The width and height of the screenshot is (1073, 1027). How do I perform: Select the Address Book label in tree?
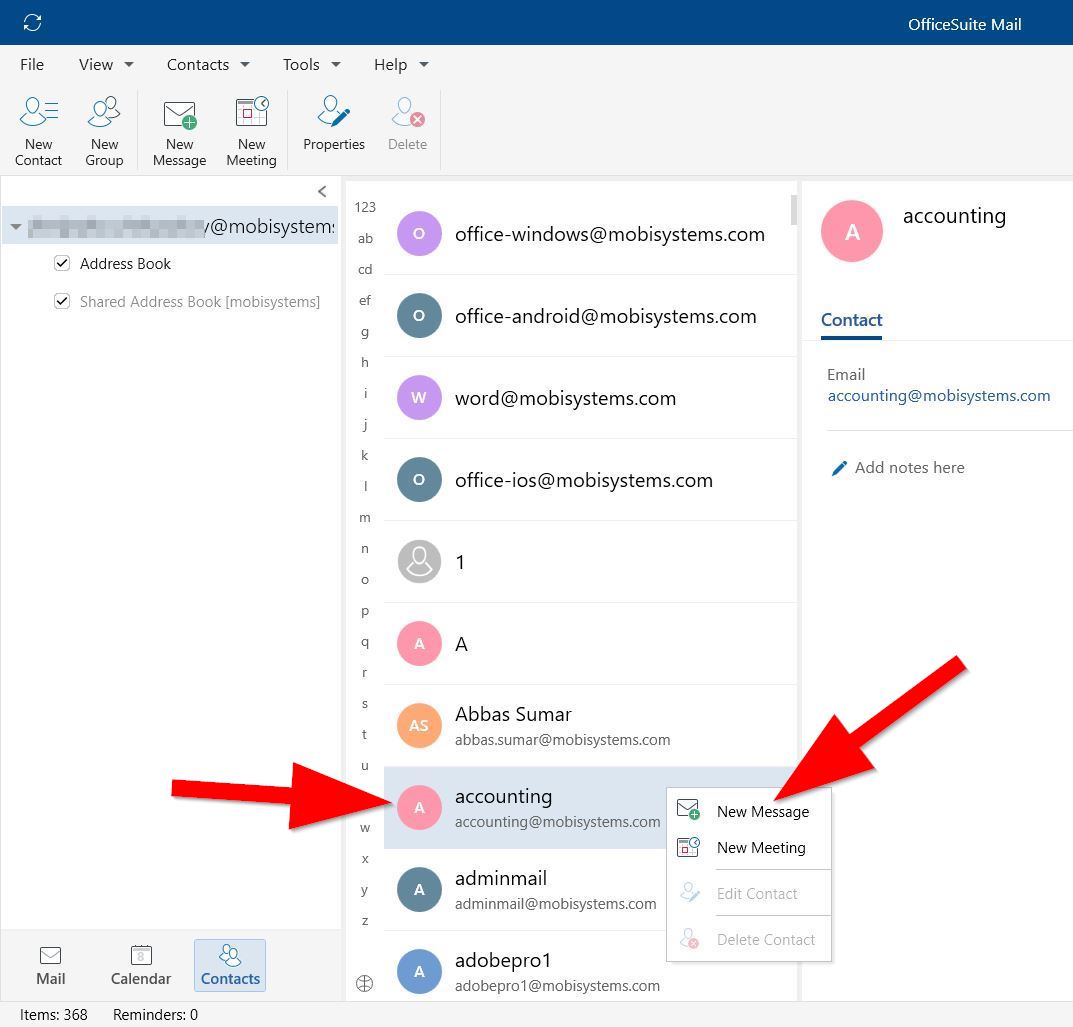pyautogui.click(x=125, y=263)
